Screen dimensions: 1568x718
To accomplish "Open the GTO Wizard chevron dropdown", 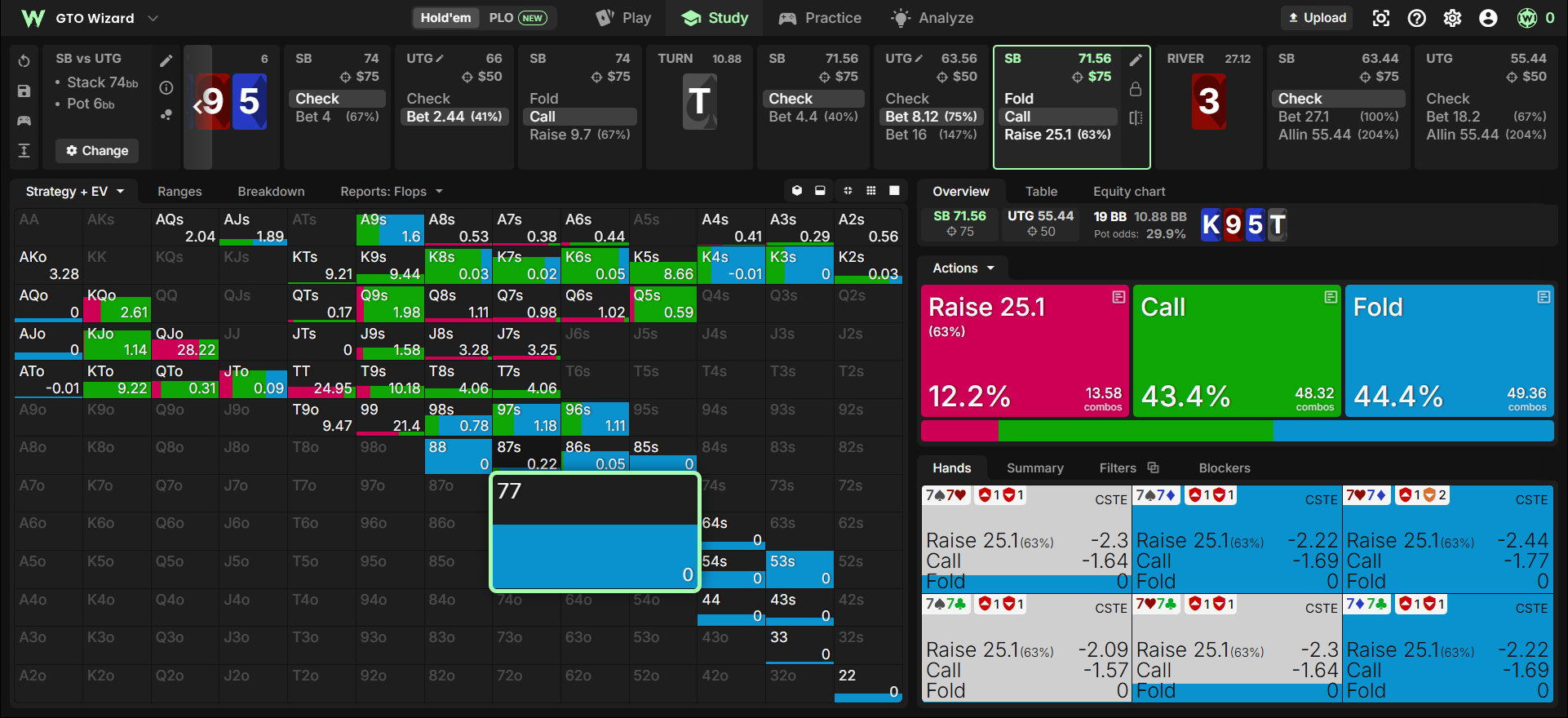I will coord(153,18).
